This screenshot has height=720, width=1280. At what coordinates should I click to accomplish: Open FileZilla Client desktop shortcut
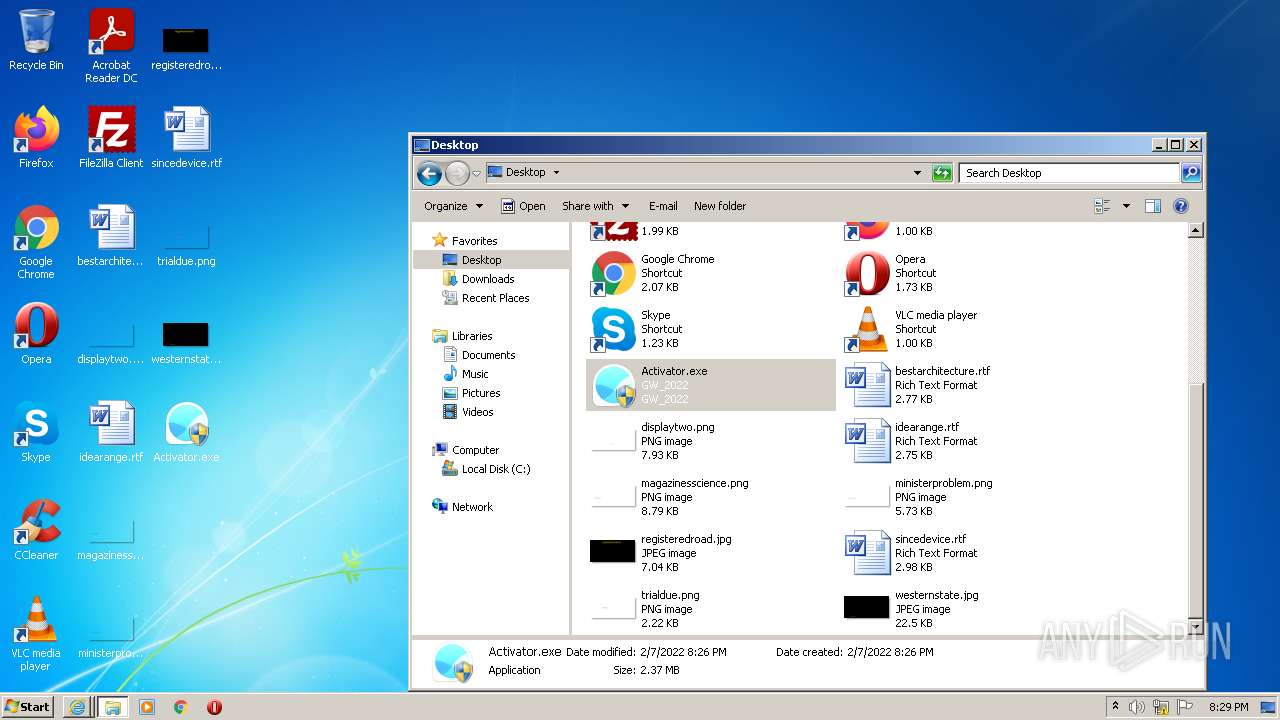pos(111,138)
